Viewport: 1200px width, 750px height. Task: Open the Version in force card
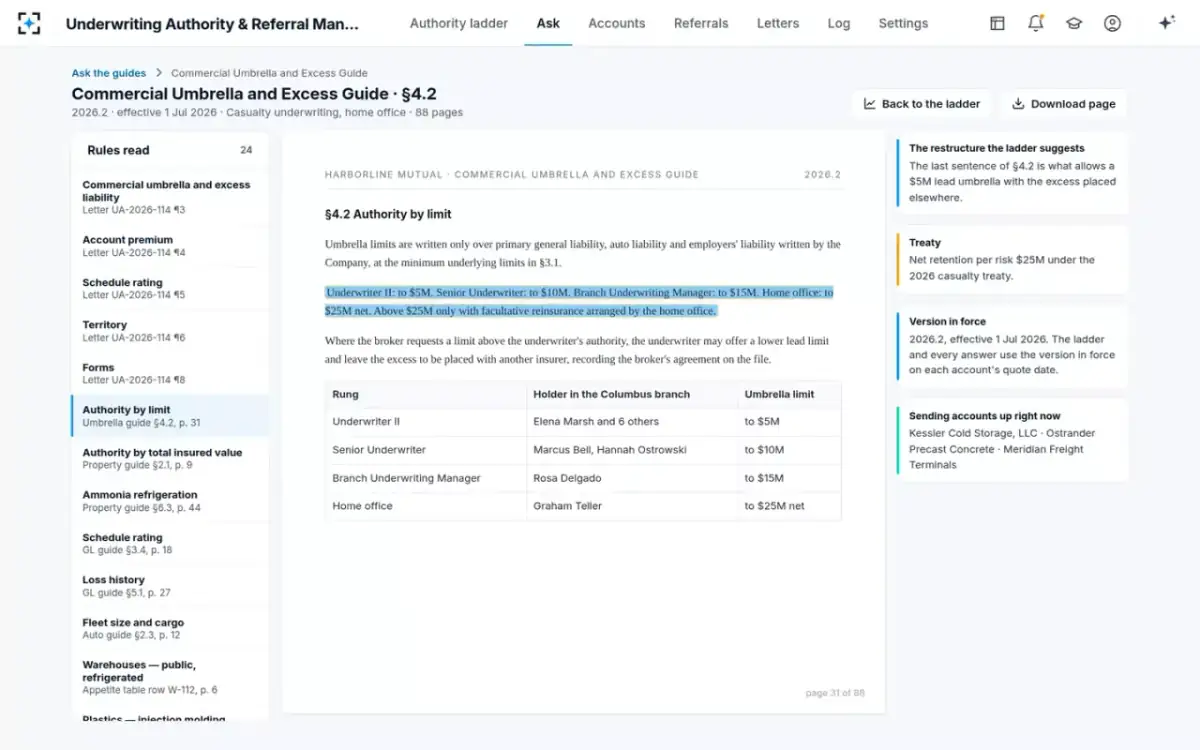click(1012, 346)
